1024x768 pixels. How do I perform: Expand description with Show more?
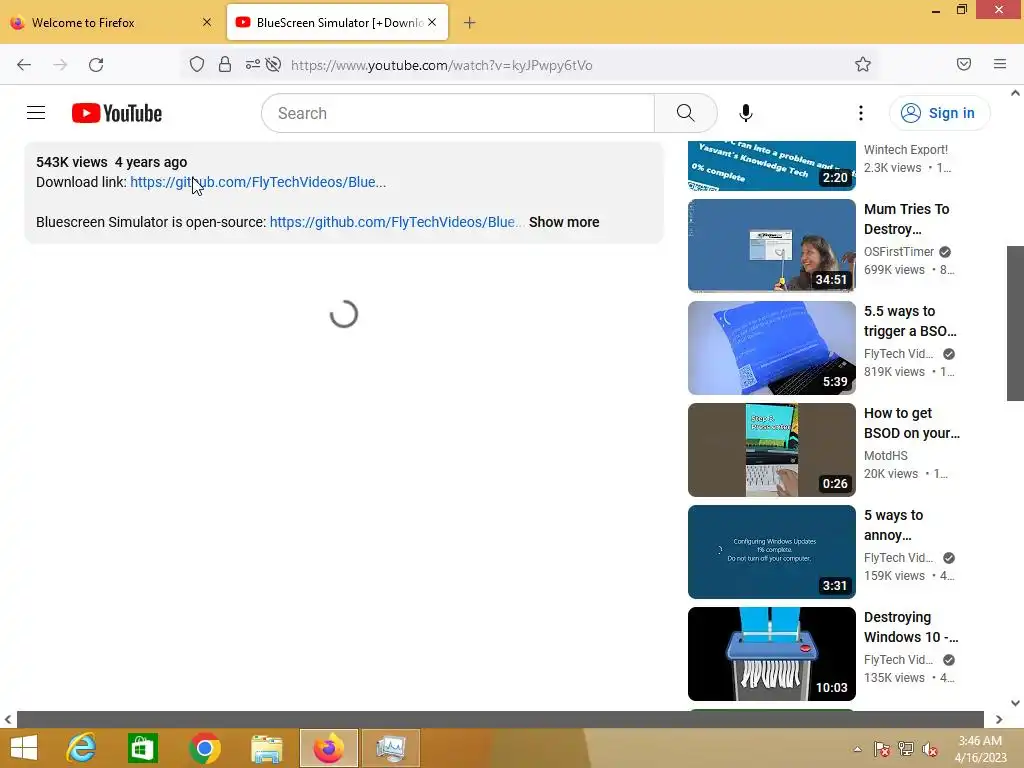click(x=564, y=222)
